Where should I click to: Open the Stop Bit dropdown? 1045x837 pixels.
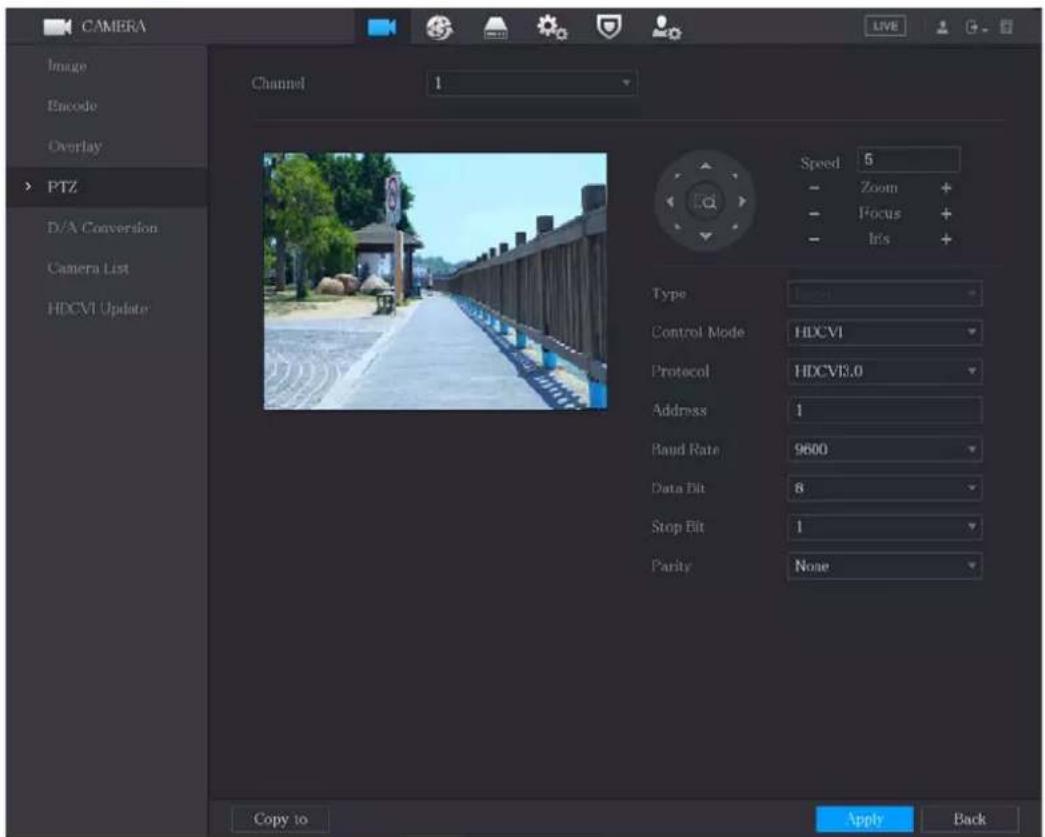[x=884, y=527]
